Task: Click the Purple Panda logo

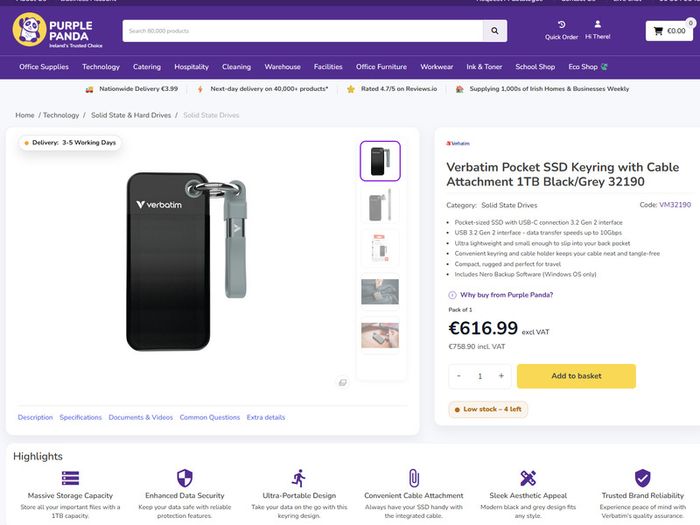Action: click(58, 30)
